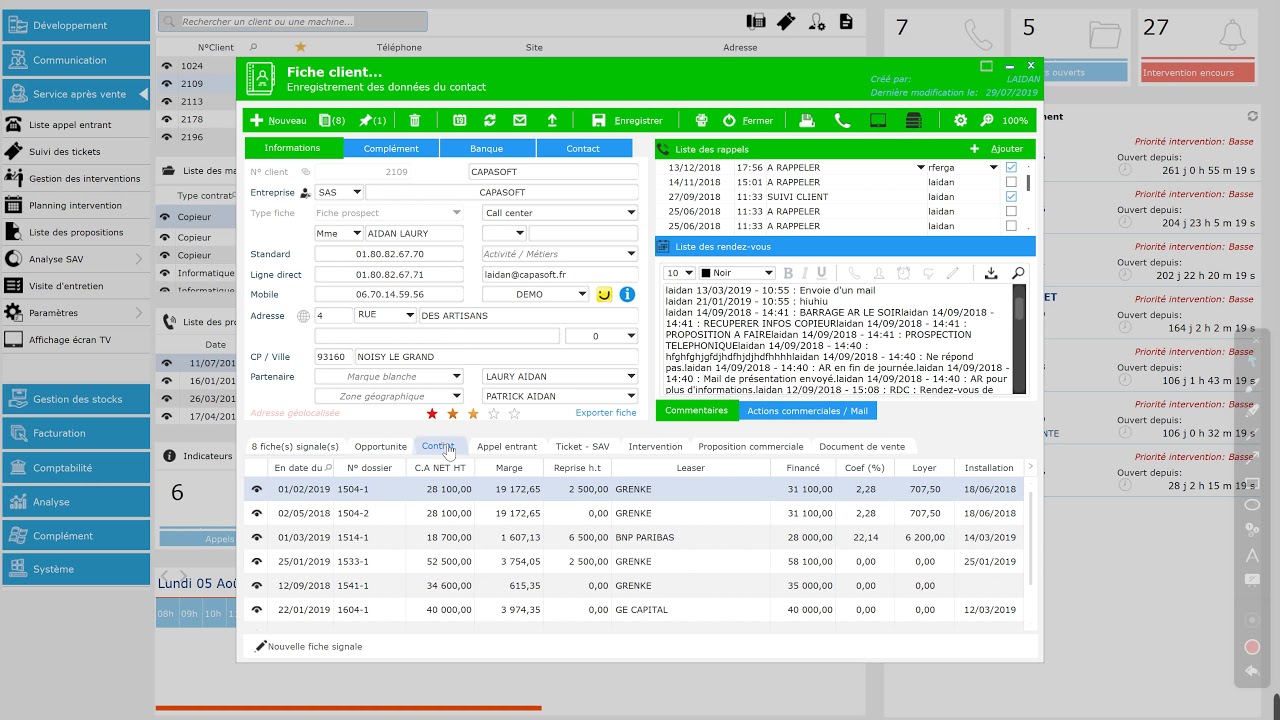1280x720 pixels.
Task: Open settings gear icon in client toolbar
Action: pos(960,120)
